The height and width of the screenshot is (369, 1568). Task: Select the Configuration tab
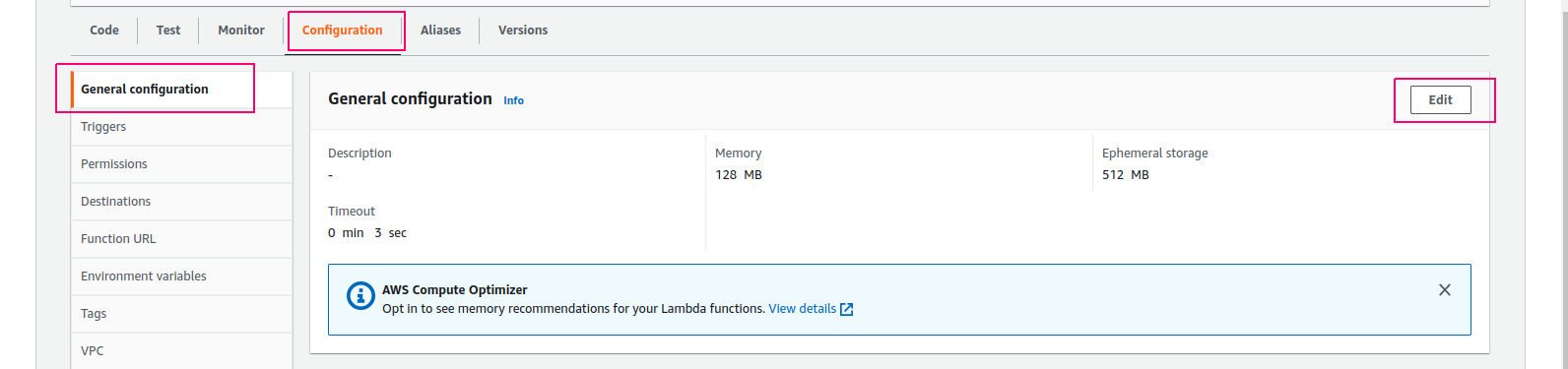(x=342, y=31)
